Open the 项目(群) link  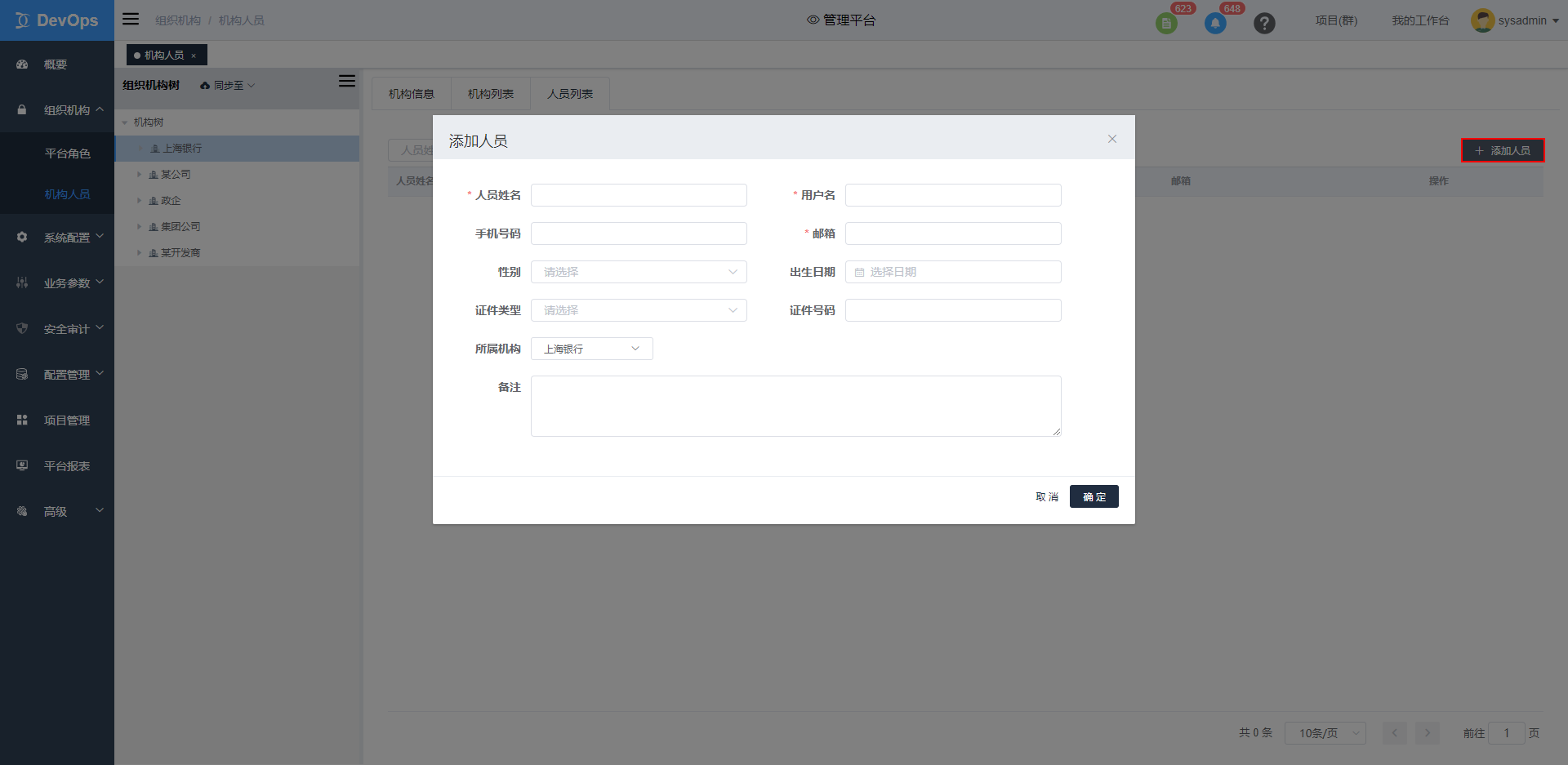tap(1336, 20)
